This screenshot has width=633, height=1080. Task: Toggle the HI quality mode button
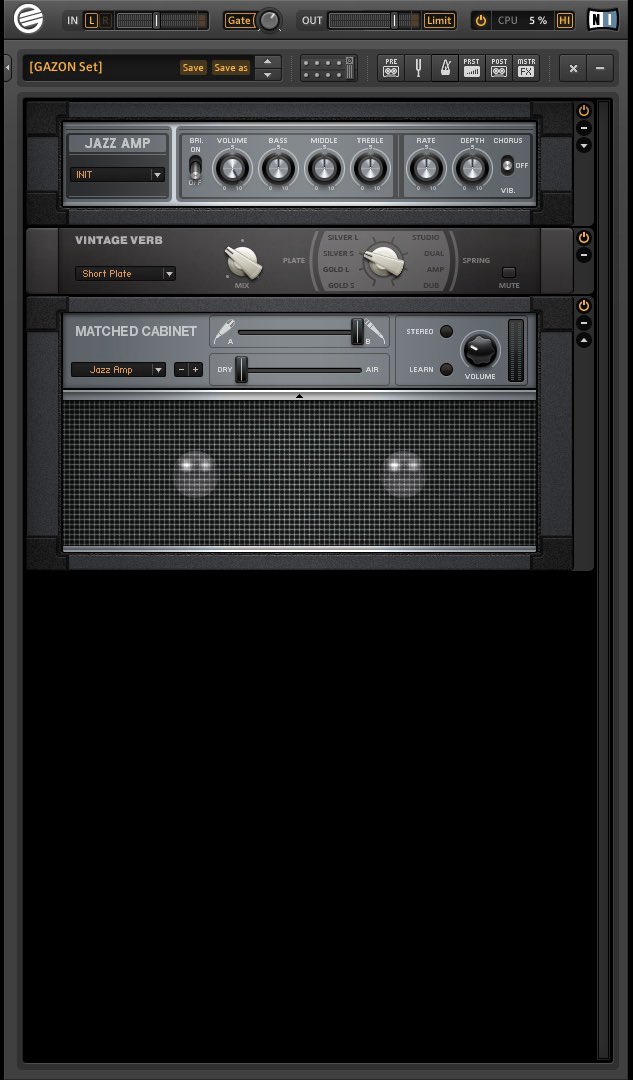click(x=565, y=21)
